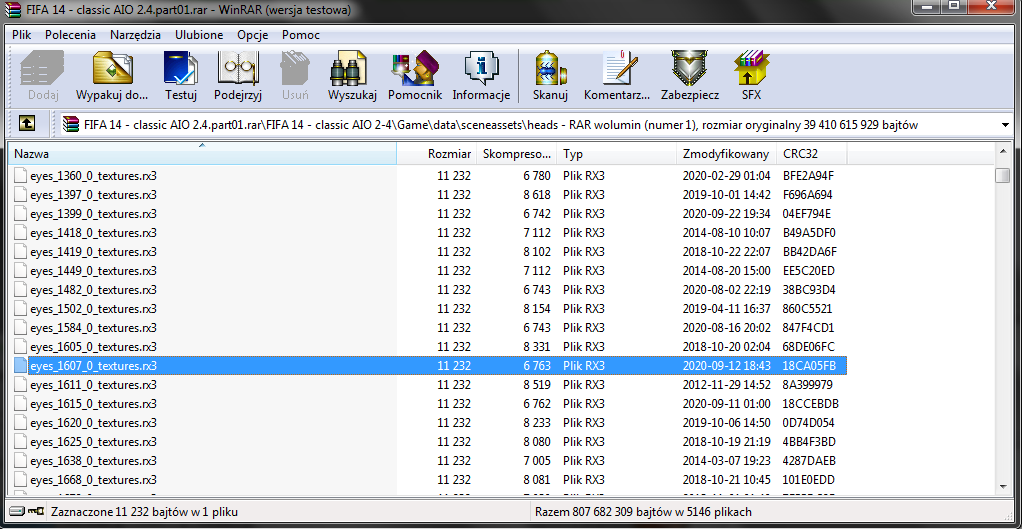Click file icon of eyes_1607_0_textures.rx3
This screenshot has height=529, width=1022.
21,365
